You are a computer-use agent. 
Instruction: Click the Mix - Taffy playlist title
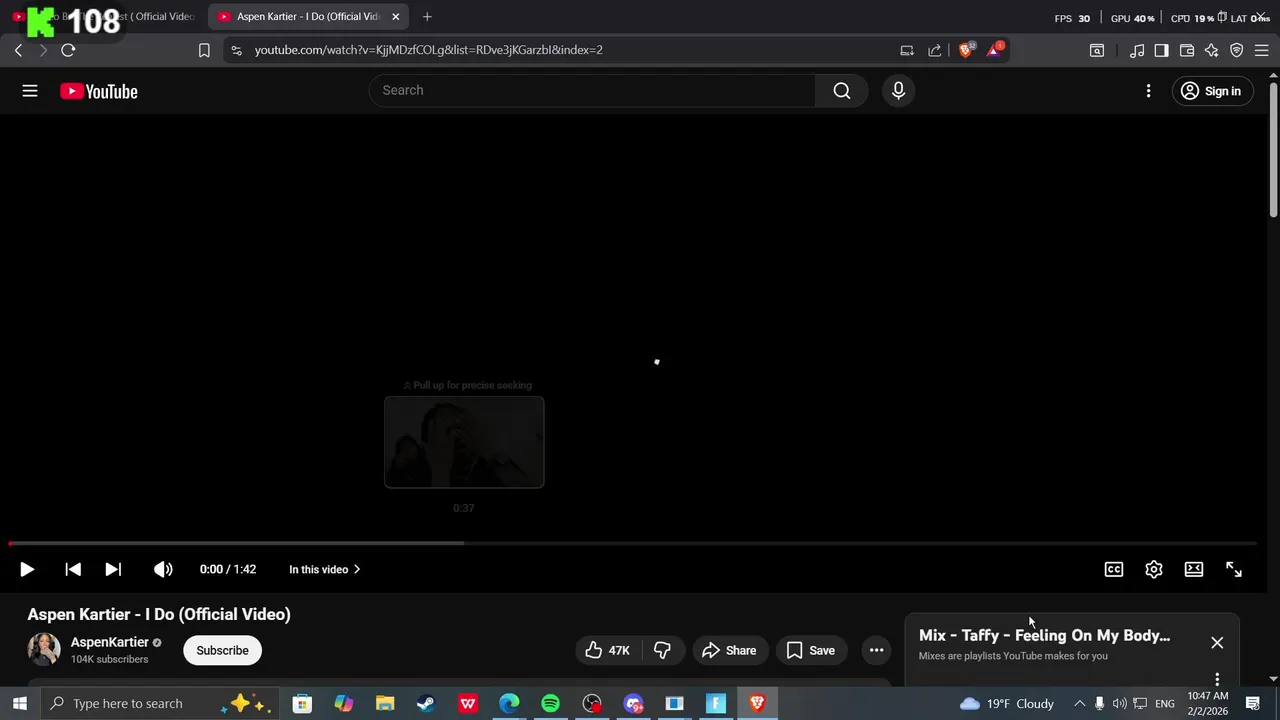(x=1044, y=635)
